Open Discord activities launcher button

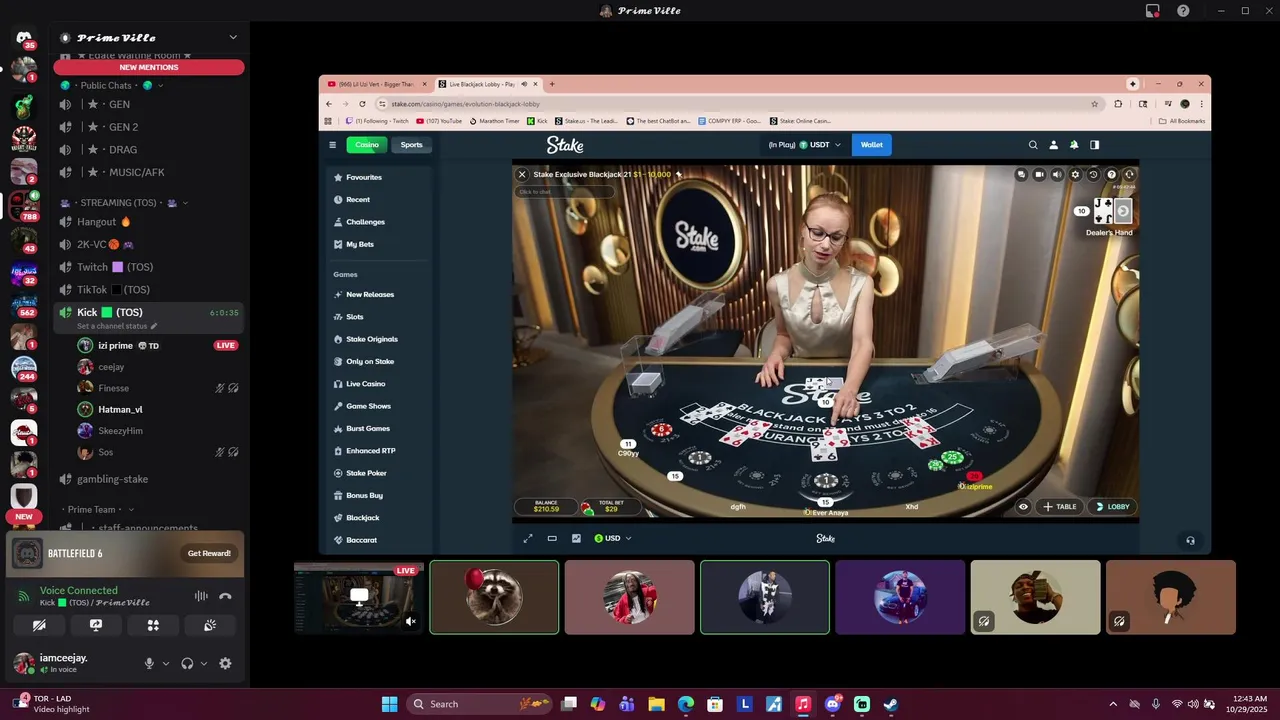153,625
